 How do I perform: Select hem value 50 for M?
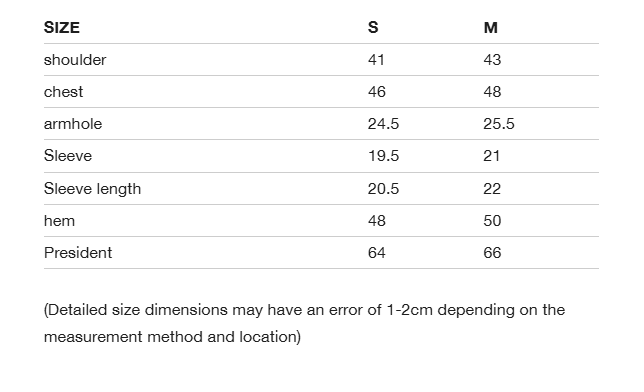pos(492,221)
